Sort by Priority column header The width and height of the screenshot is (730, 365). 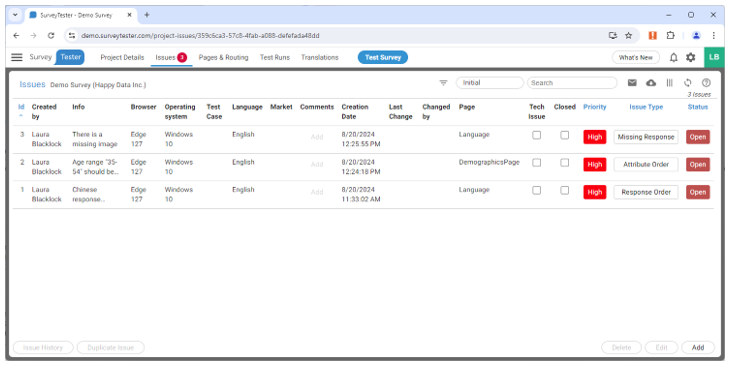coord(595,107)
